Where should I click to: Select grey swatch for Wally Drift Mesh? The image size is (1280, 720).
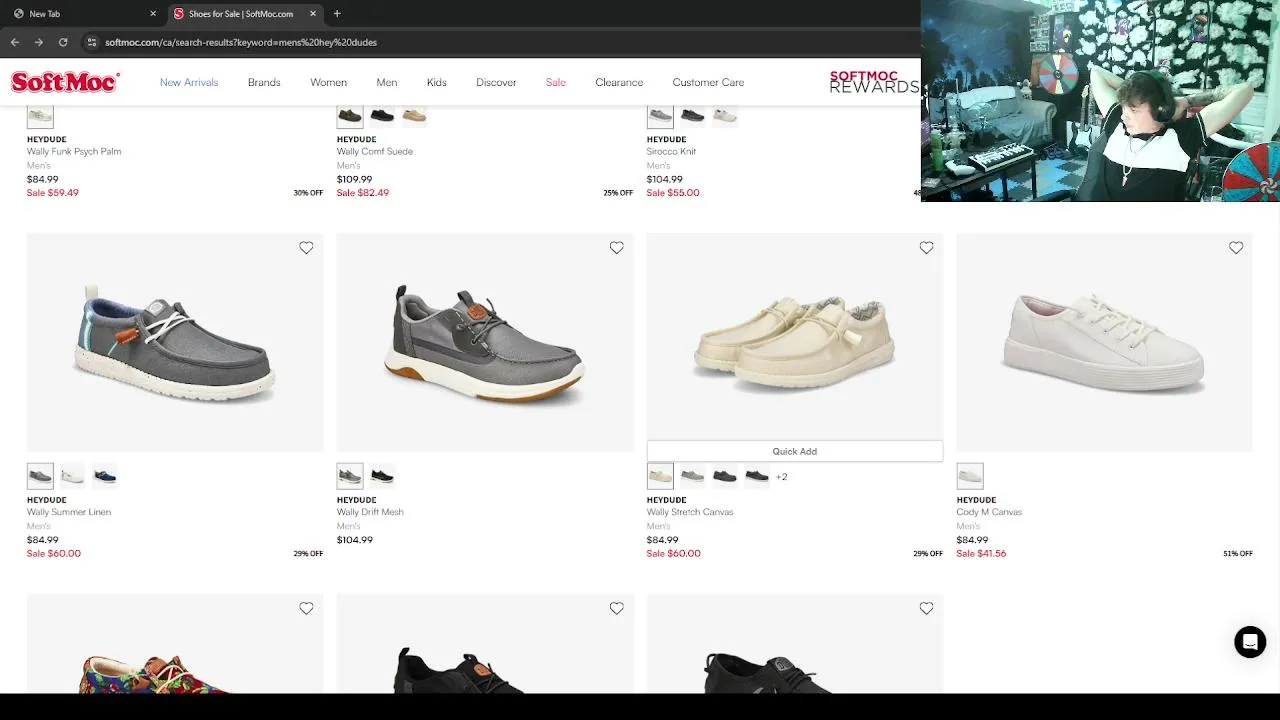tap(350, 476)
